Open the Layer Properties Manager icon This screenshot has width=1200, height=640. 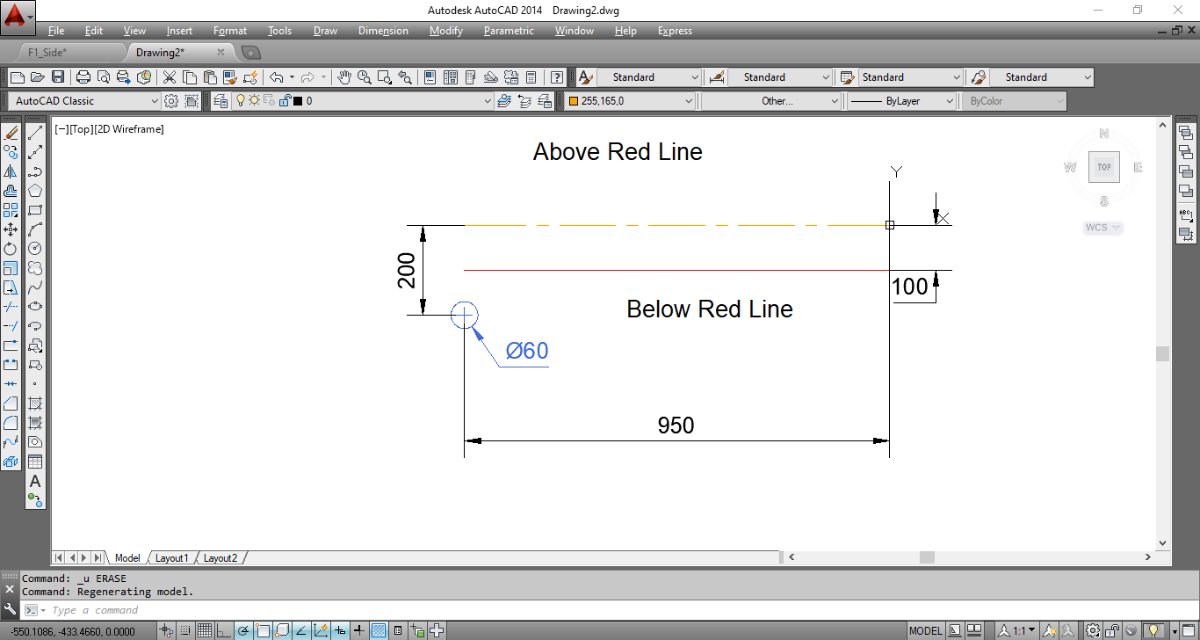point(218,101)
